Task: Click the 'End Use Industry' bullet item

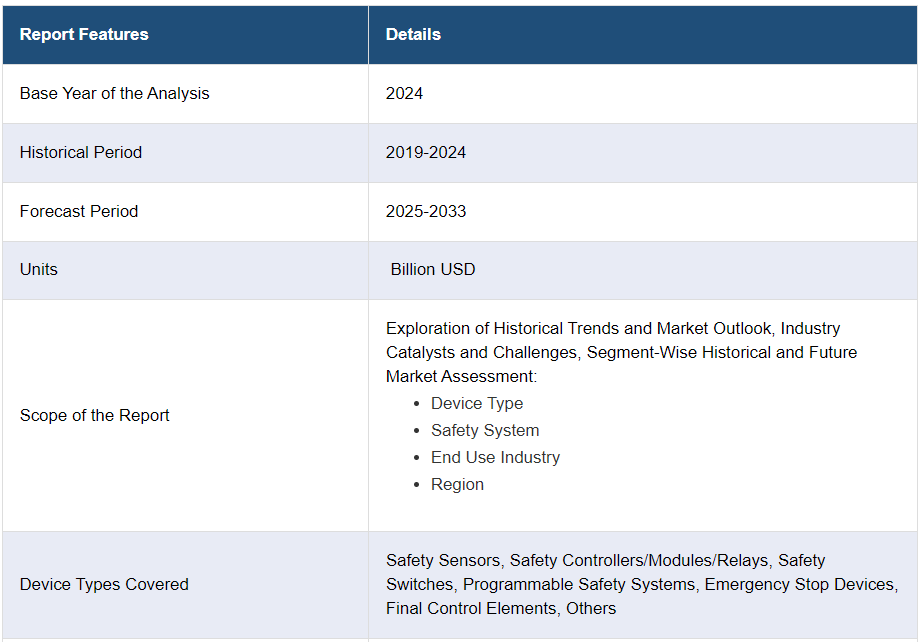Action: click(x=496, y=458)
